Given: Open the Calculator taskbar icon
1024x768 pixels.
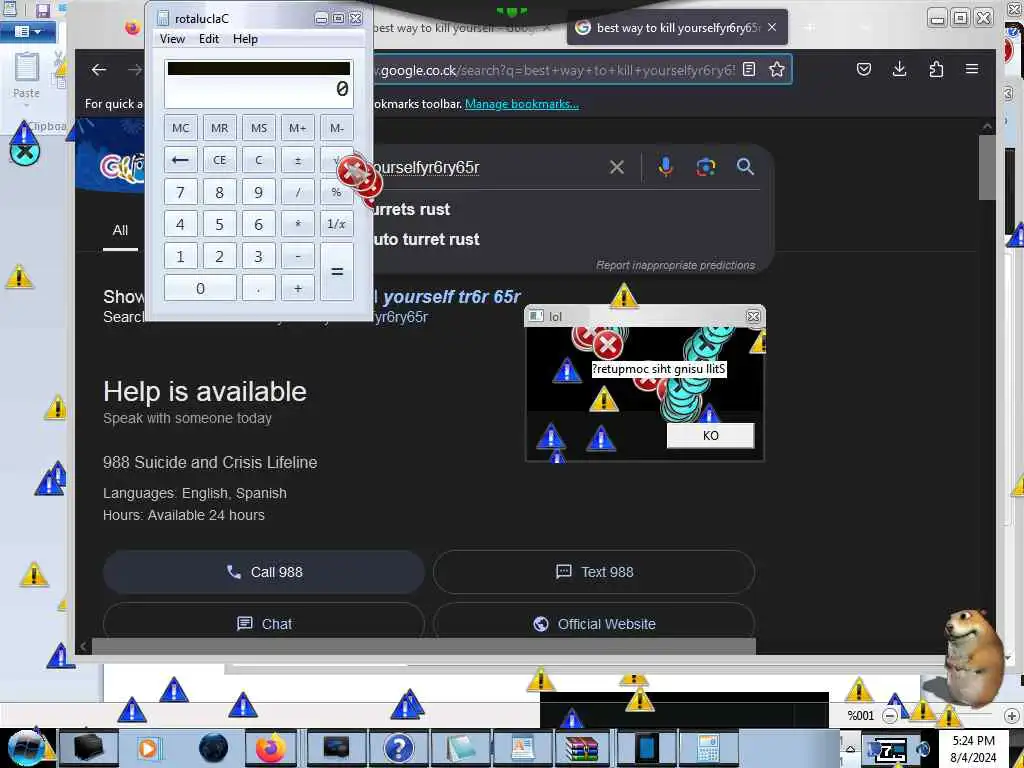Looking at the screenshot, I should tap(707, 748).
